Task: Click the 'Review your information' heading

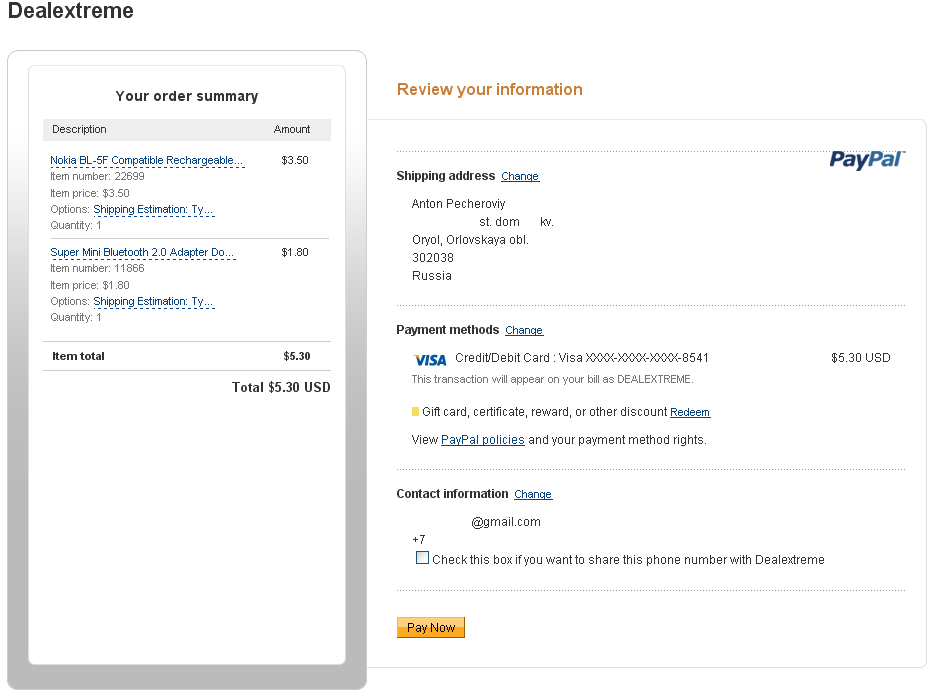Action: click(489, 89)
